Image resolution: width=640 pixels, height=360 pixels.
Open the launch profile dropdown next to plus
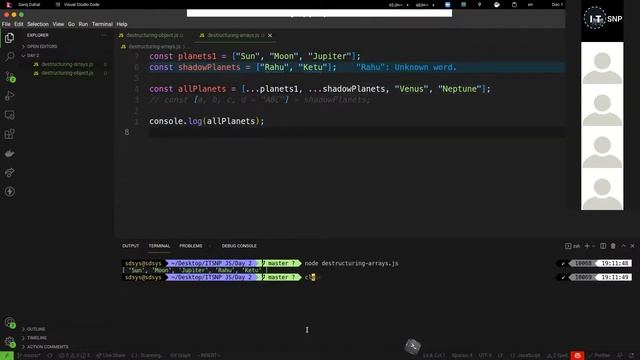pos(593,246)
